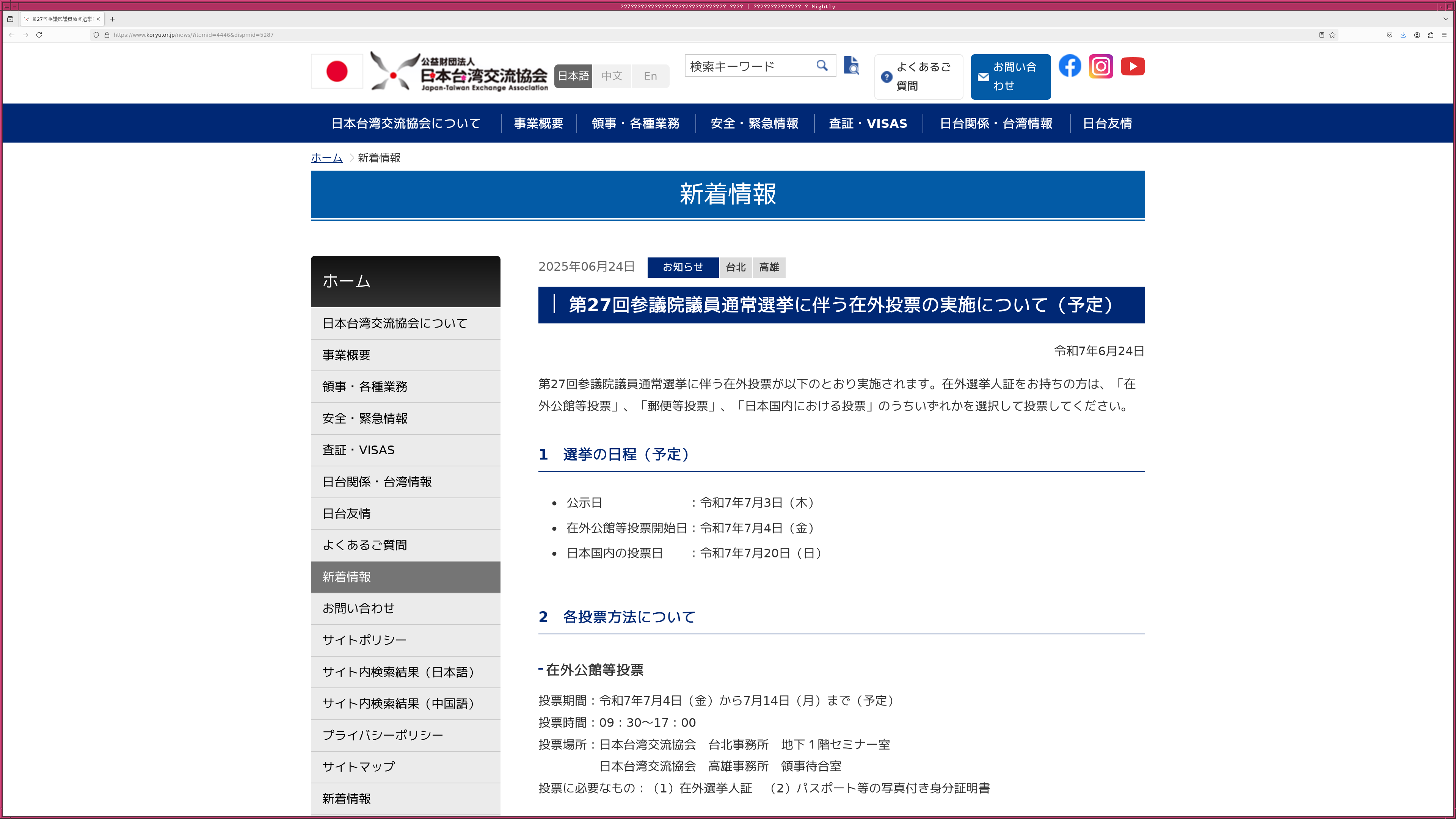Open the Instagram icon link
This screenshot has width=1456, height=819.
click(1100, 66)
